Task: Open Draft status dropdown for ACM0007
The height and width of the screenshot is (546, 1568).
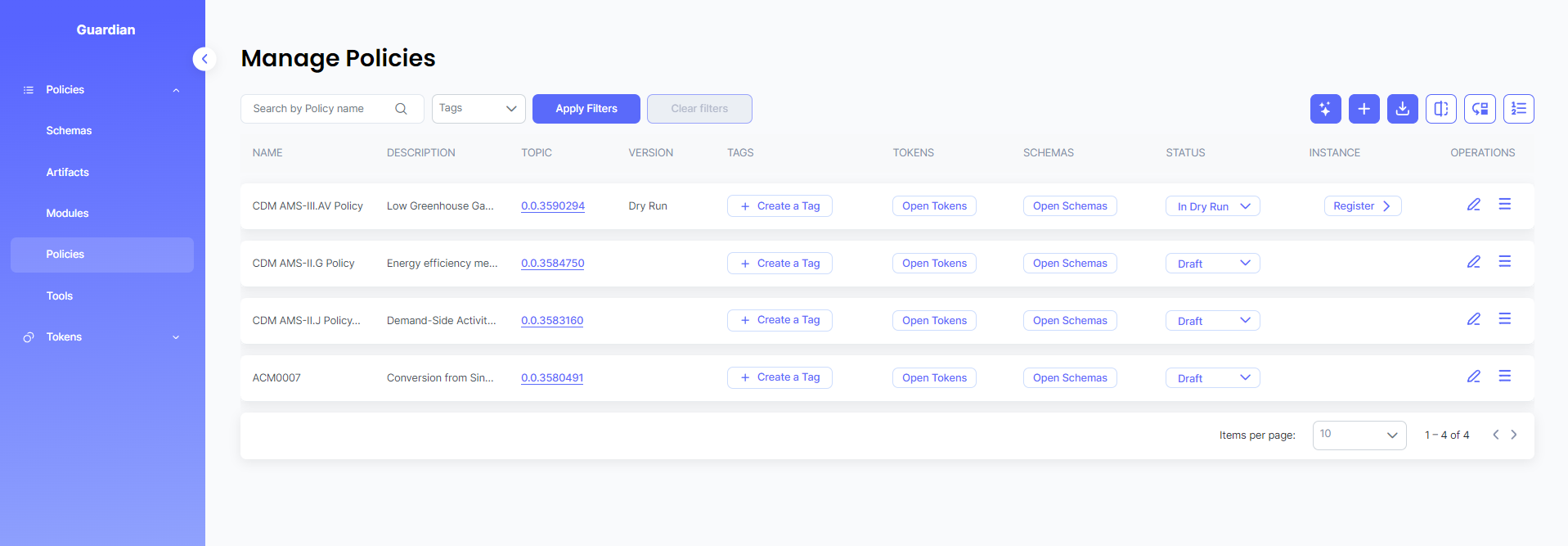Action: click(1212, 378)
